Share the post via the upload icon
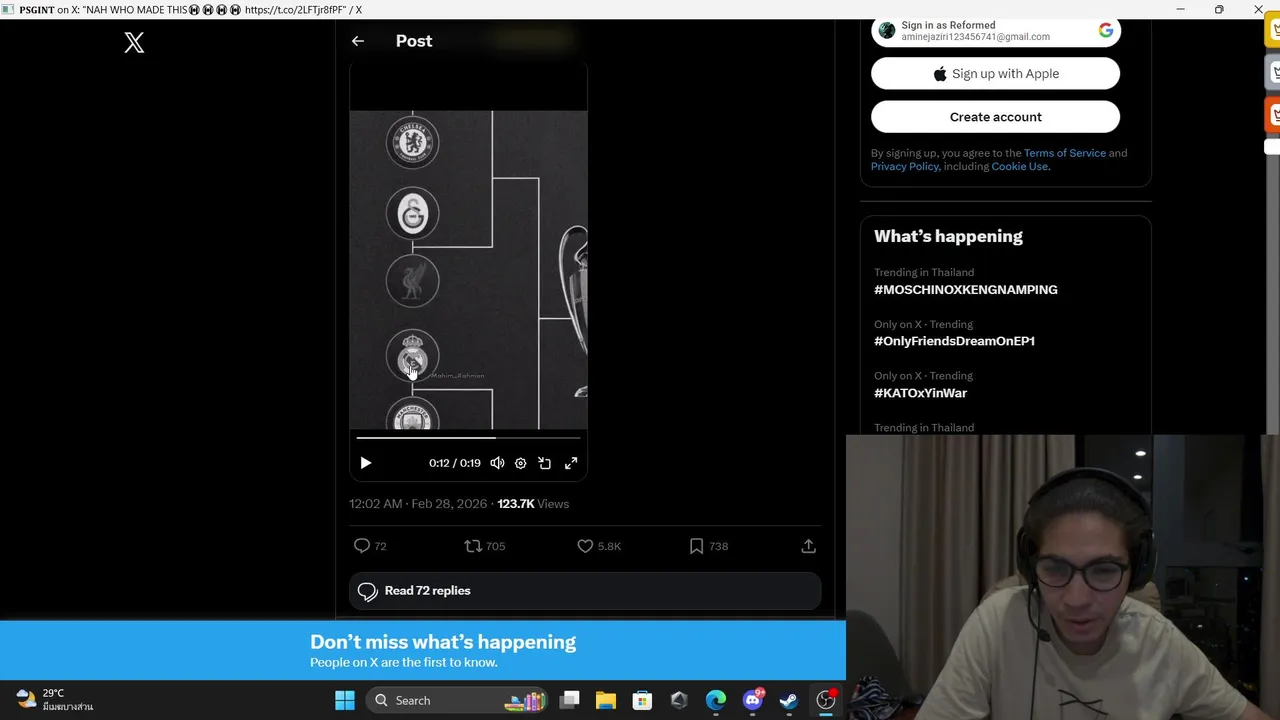This screenshot has height=720, width=1280. click(808, 546)
